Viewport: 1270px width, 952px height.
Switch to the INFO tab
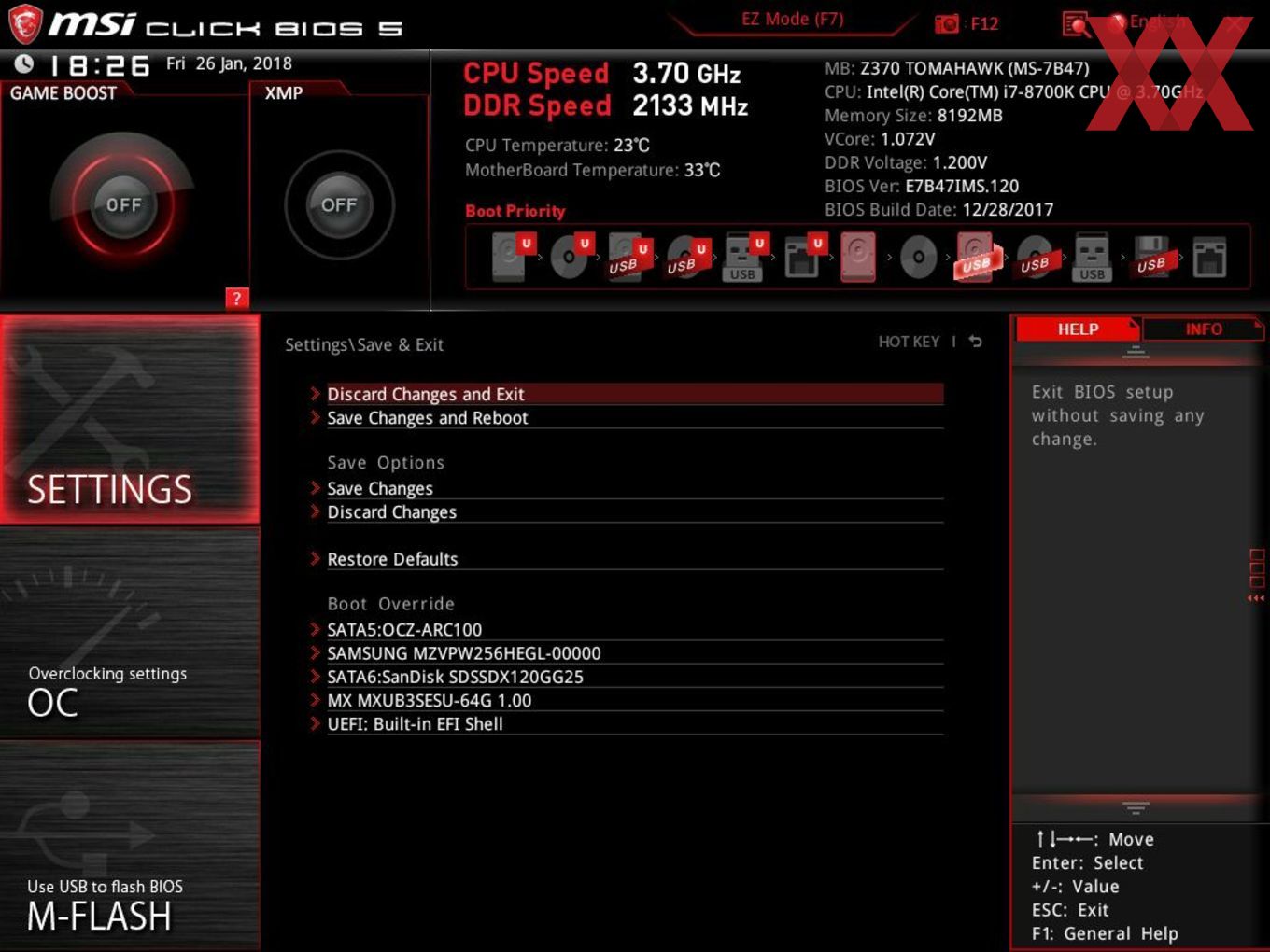click(1204, 329)
